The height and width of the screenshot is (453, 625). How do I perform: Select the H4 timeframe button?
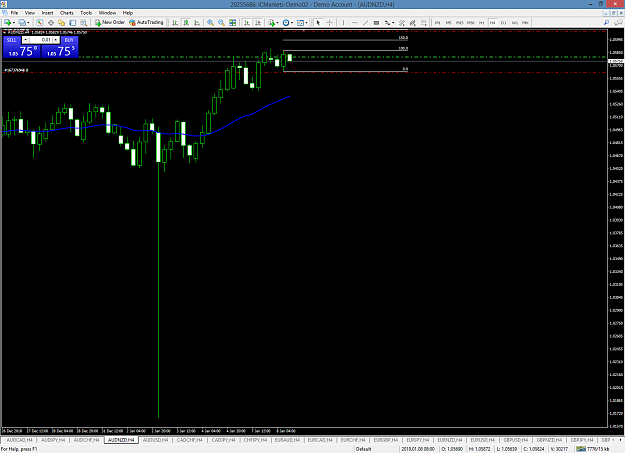[492, 23]
